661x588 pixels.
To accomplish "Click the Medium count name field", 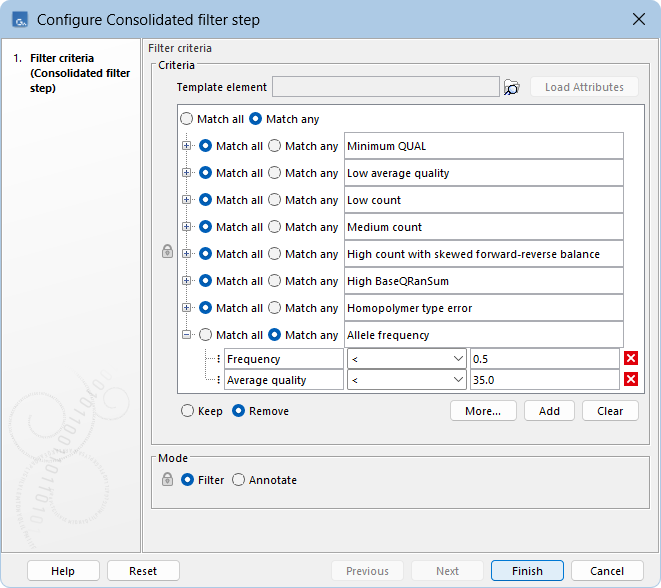I will [x=484, y=227].
